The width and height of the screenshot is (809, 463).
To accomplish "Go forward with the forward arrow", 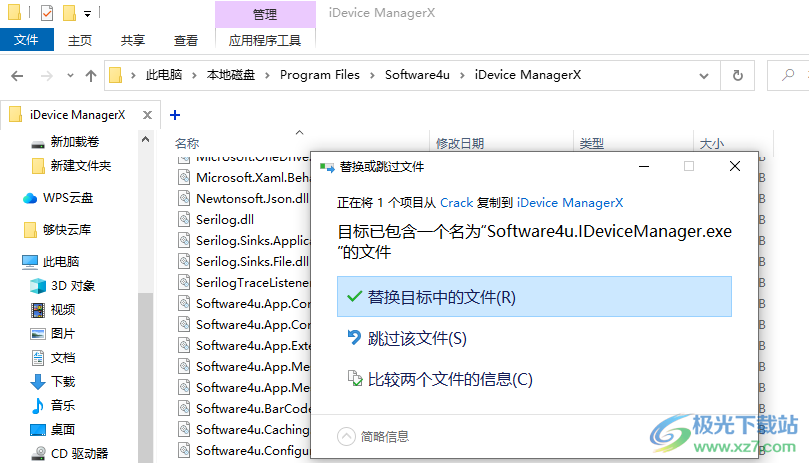I will 46,76.
